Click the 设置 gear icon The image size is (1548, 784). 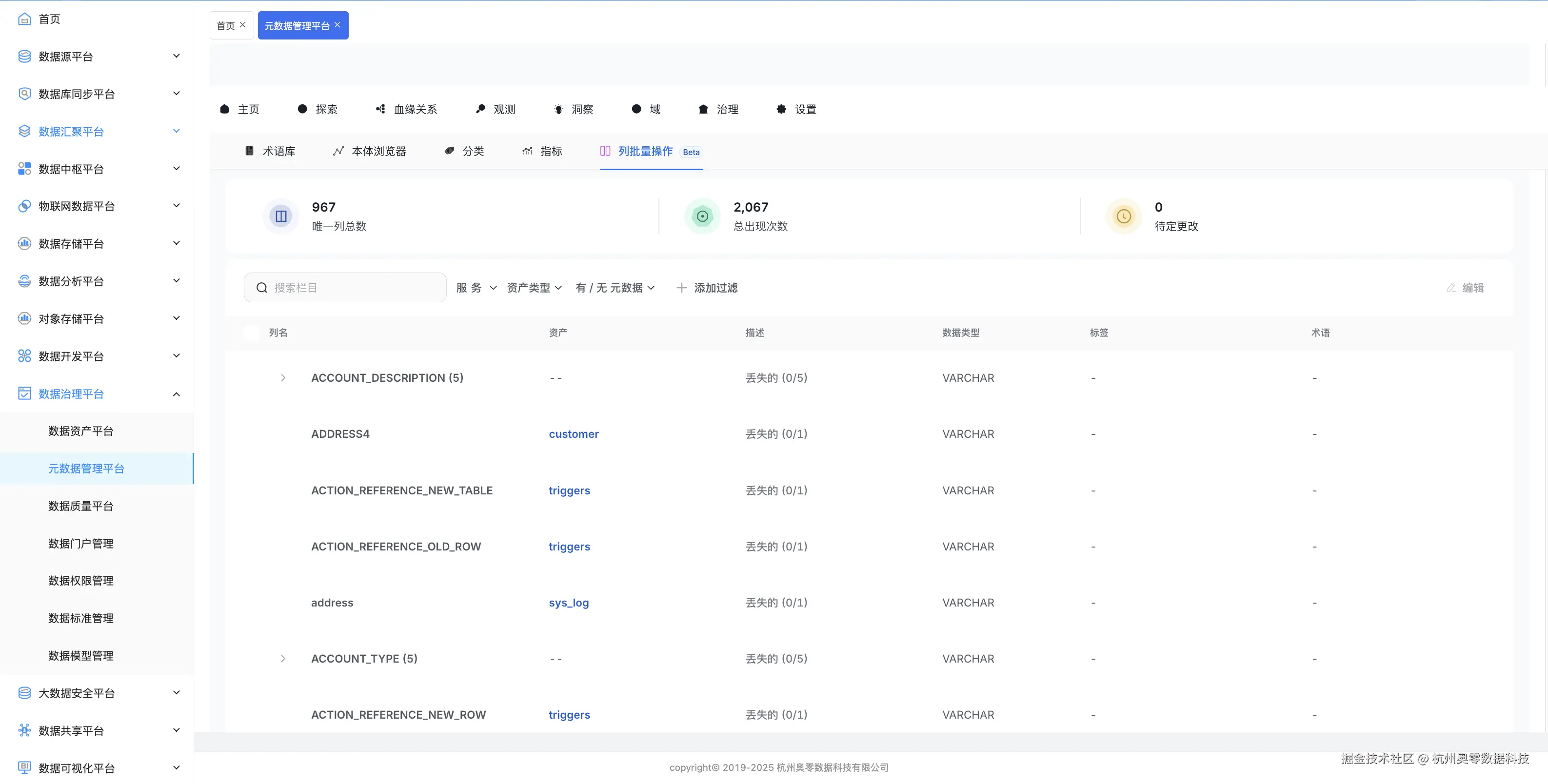(x=781, y=109)
